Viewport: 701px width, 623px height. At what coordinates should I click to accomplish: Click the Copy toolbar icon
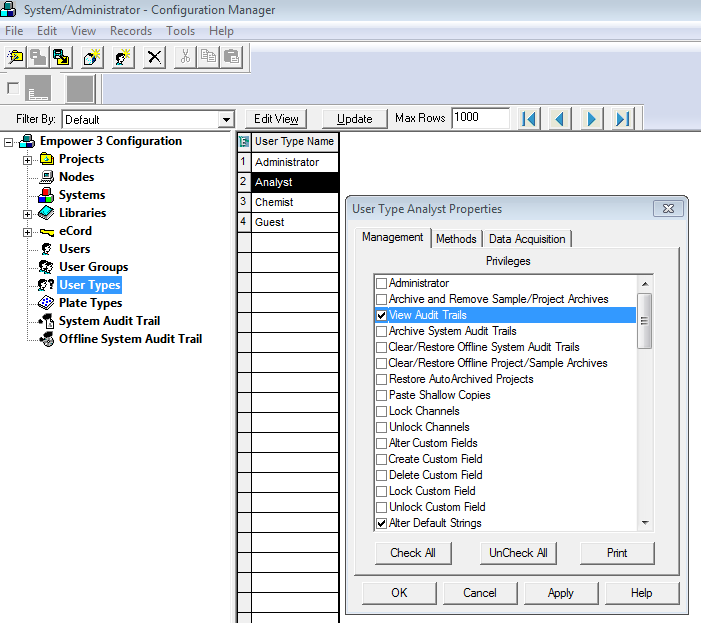point(208,57)
